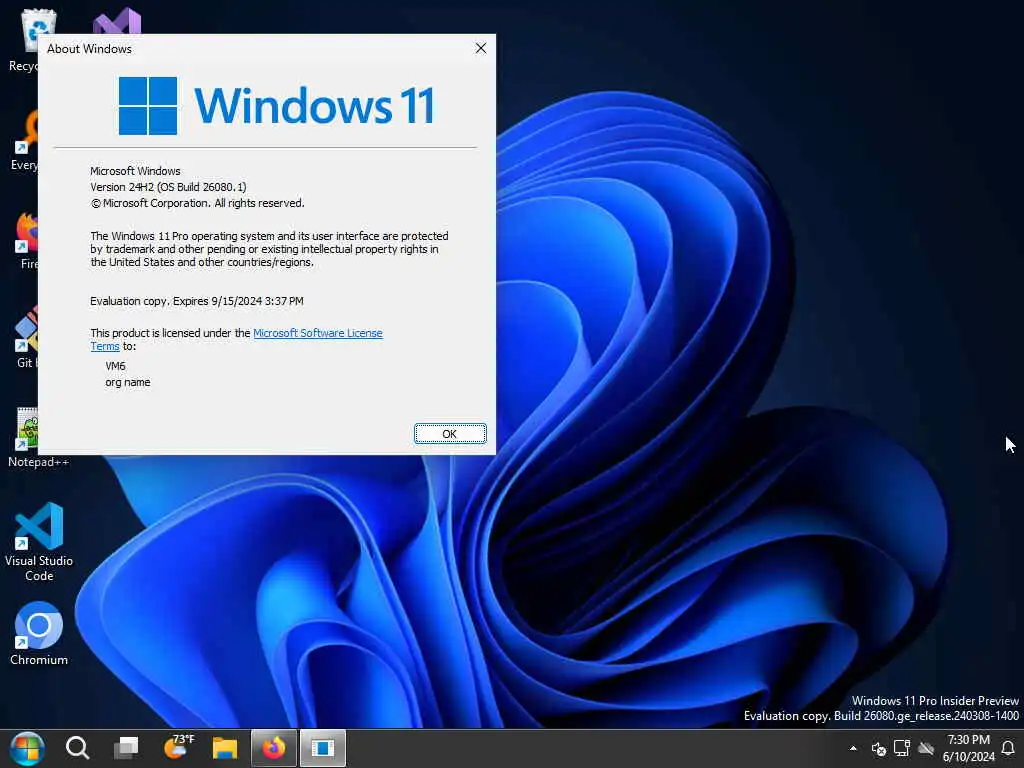1024x768 pixels.
Task: Open the Start menu orb
Action: click(x=26, y=748)
